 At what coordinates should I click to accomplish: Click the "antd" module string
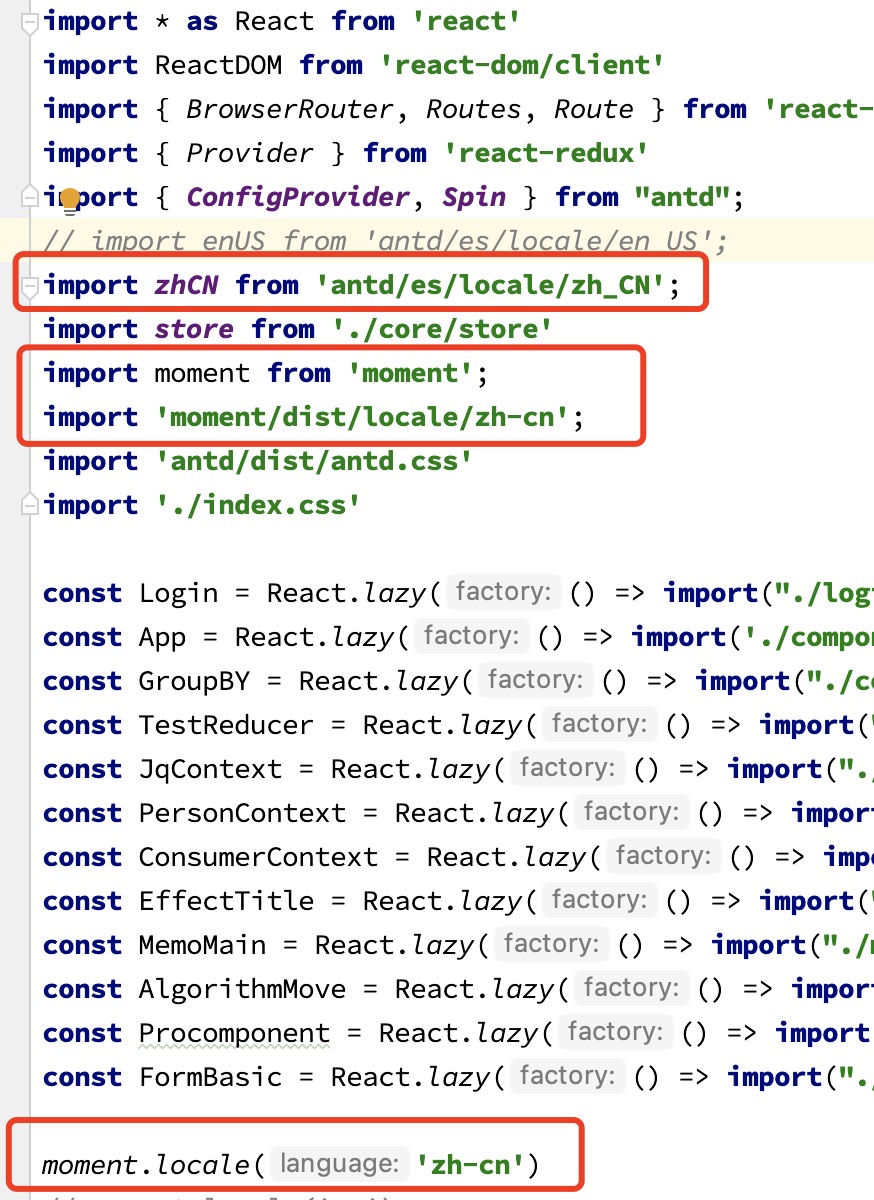click(x=683, y=197)
